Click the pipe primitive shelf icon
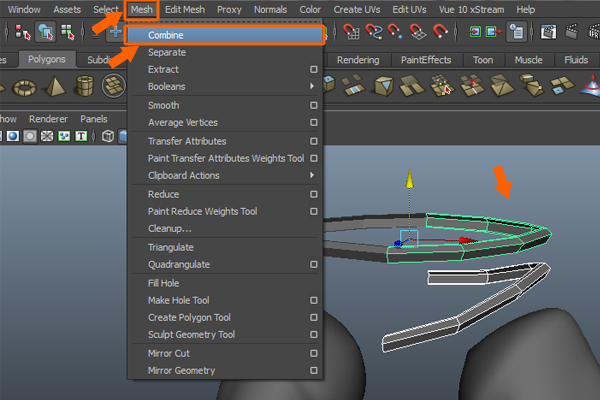This screenshot has width=600, height=400. [x=88, y=87]
